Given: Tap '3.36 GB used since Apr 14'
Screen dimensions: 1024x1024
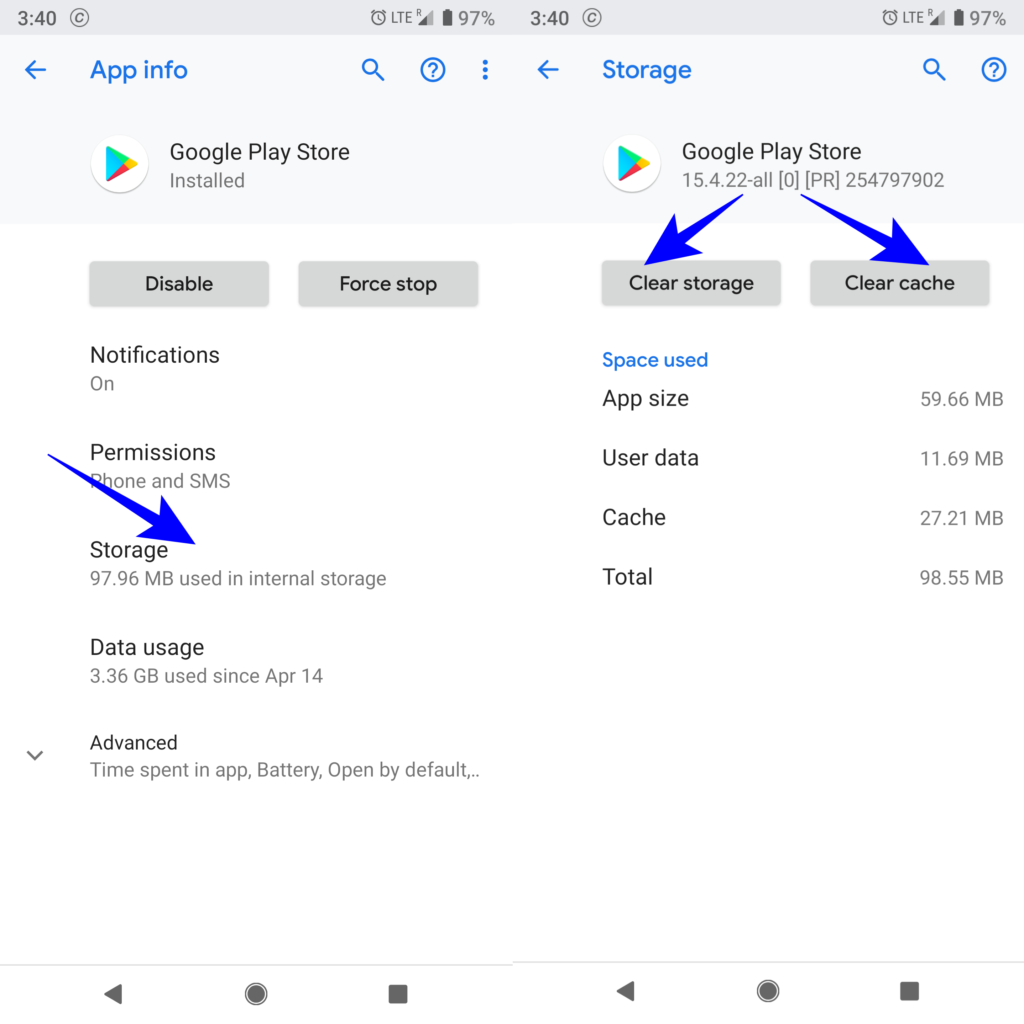Looking at the screenshot, I should tap(206, 676).
